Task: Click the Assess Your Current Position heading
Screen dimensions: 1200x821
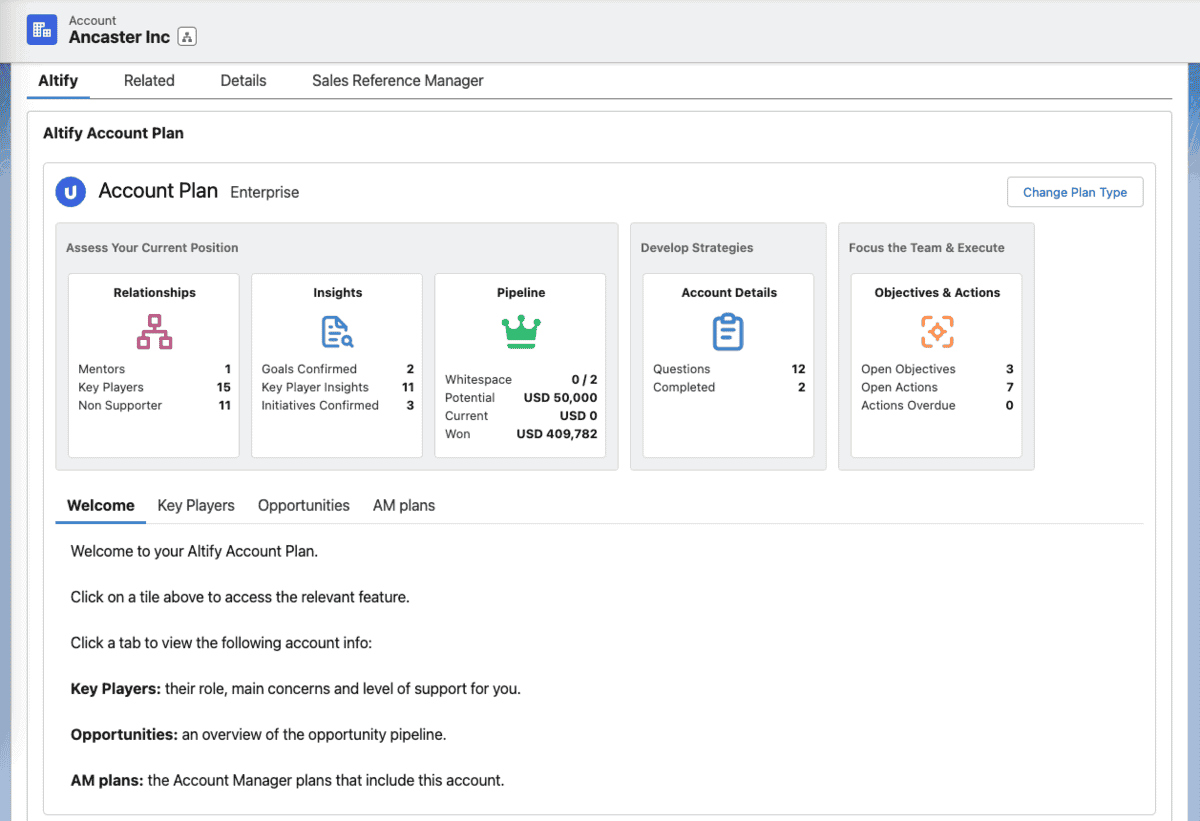Action: 152,247
